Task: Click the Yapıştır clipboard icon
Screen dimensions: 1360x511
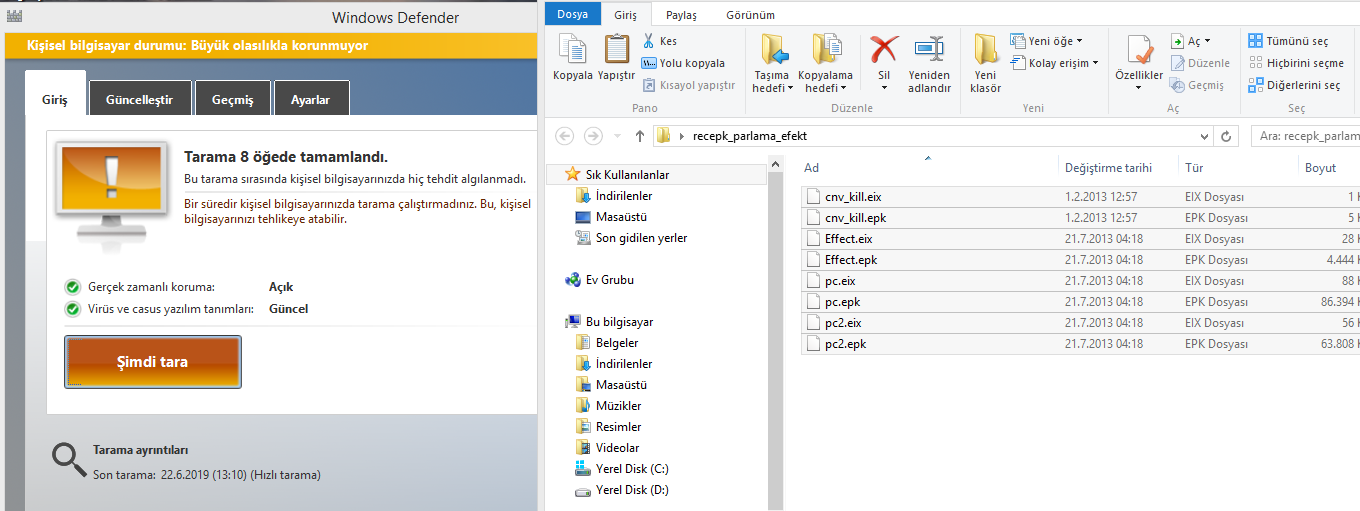Action: (617, 49)
